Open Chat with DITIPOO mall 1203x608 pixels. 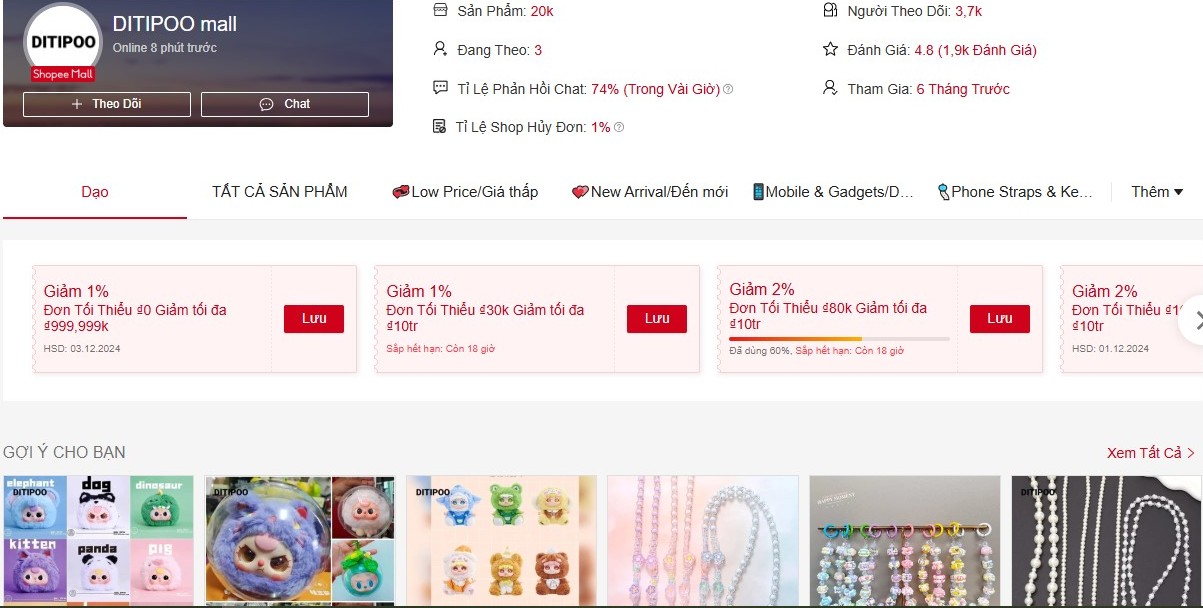click(x=285, y=104)
